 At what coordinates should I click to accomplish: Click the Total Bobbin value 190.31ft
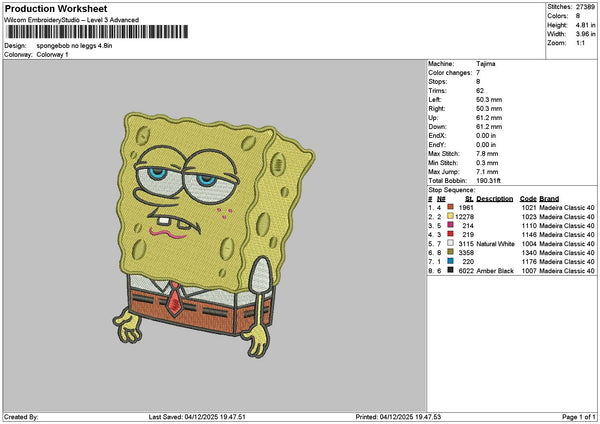pyautogui.click(x=488, y=181)
